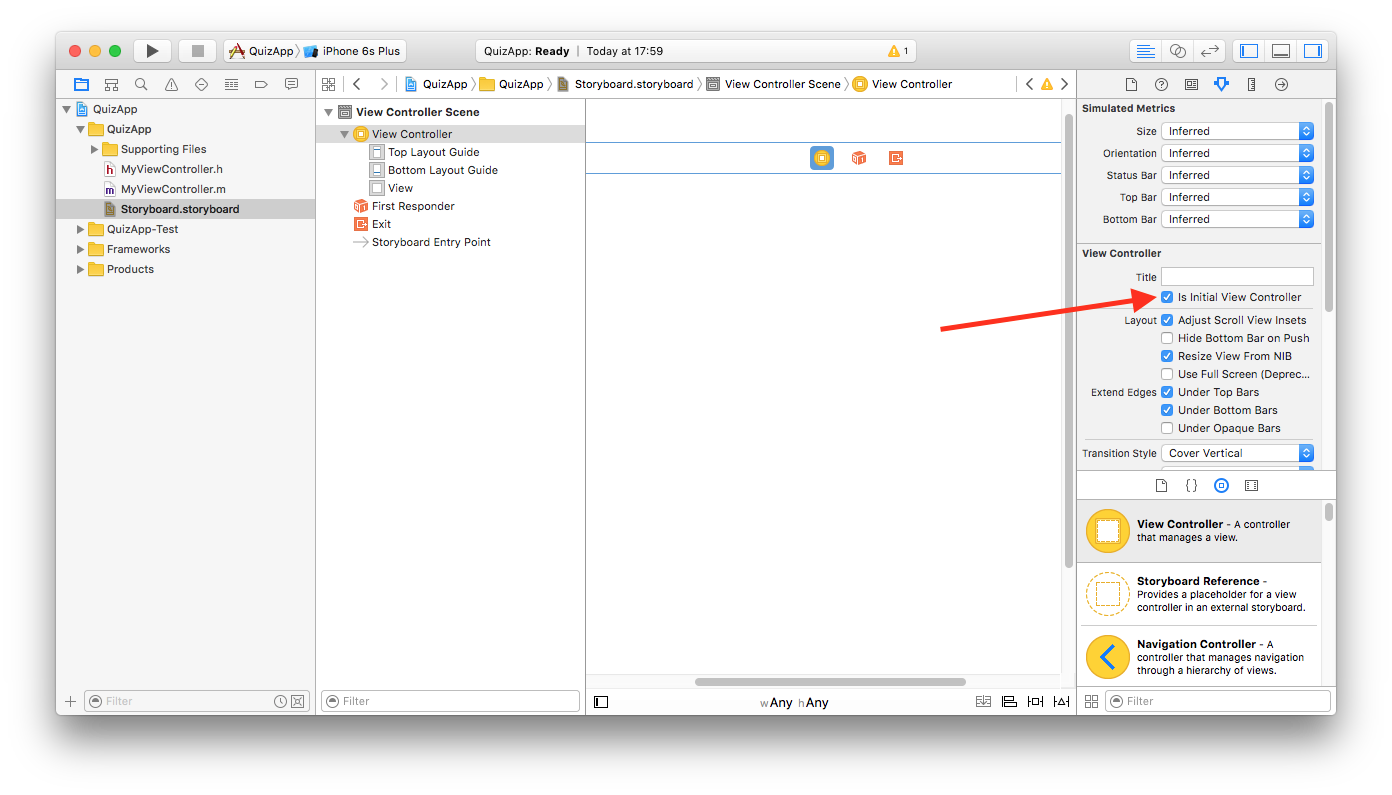Uncheck Is Initial View Controller
The image size is (1392, 795).
[1167, 297]
